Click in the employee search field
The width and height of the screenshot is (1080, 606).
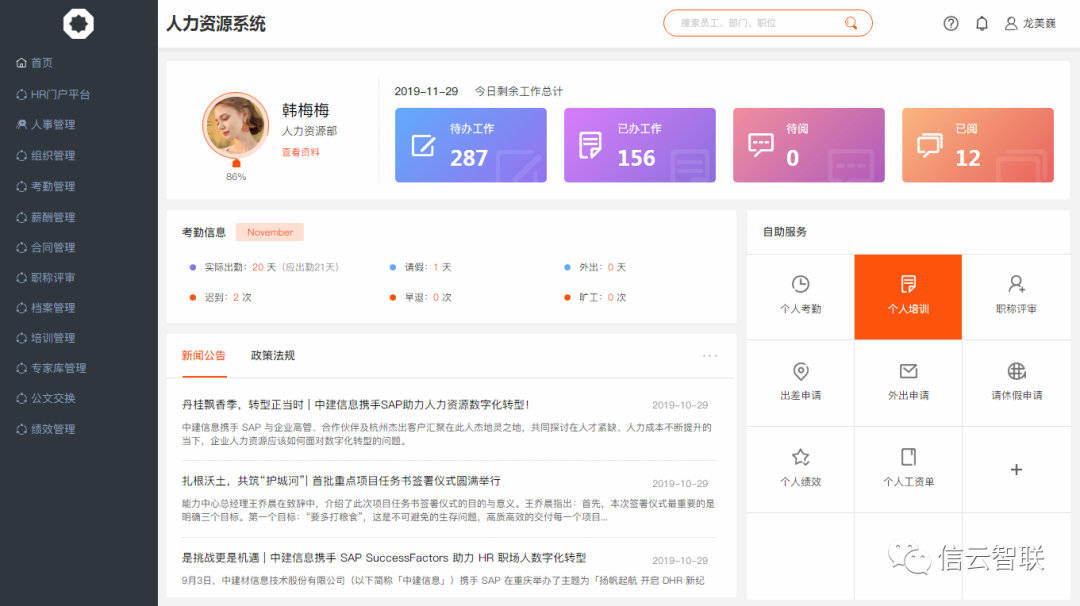coord(755,23)
